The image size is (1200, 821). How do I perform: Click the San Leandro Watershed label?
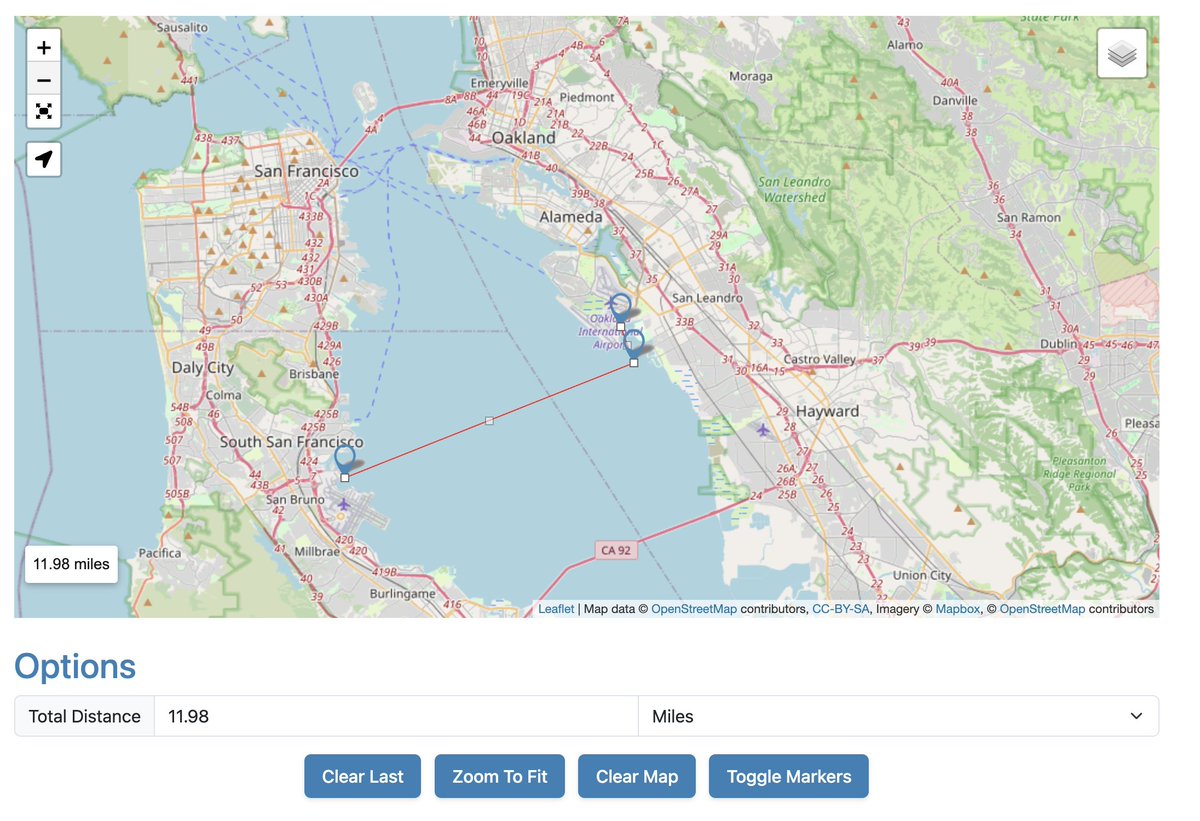(794, 189)
